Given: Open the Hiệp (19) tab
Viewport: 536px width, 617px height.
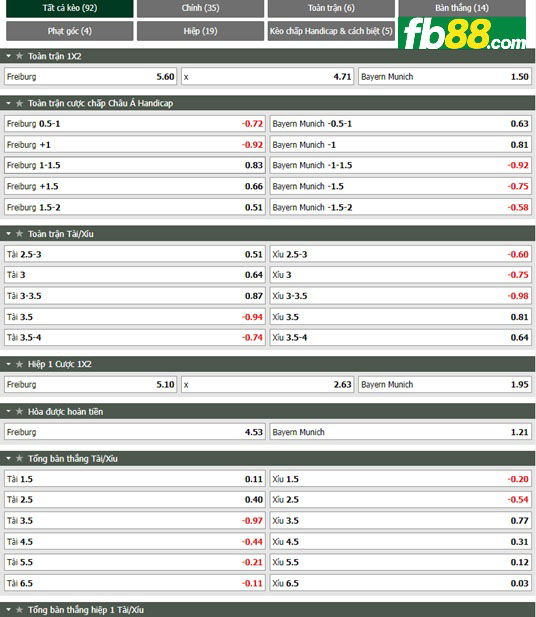Looking at the screenshot, I should click(x=200, y=31).
